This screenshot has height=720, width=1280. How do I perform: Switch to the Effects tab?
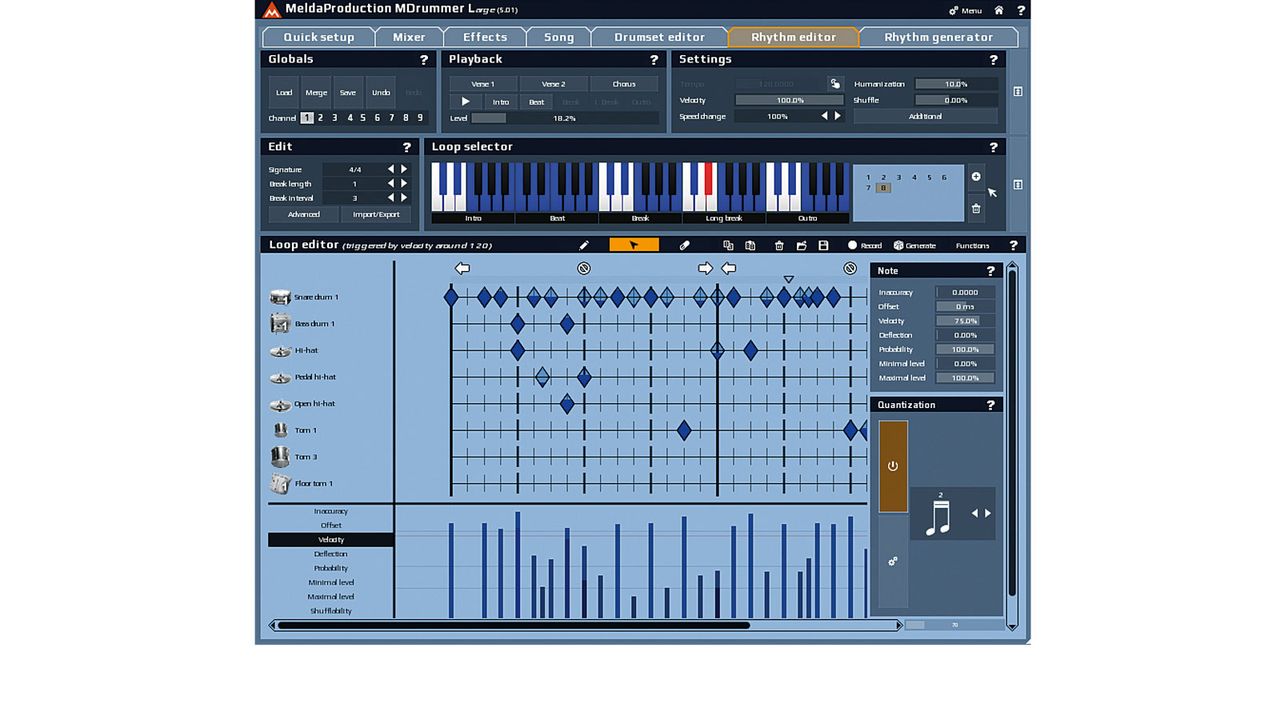pos(485,37)
